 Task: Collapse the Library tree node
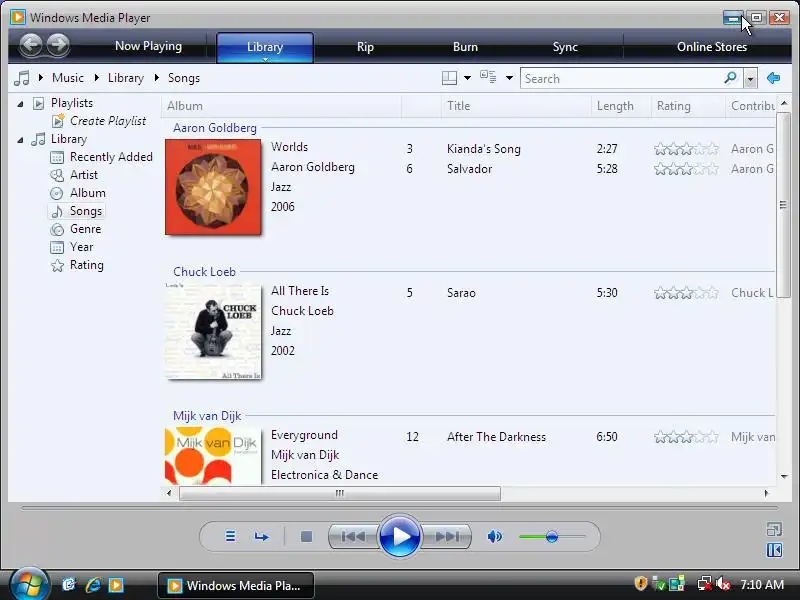click(x=20, y=139)
